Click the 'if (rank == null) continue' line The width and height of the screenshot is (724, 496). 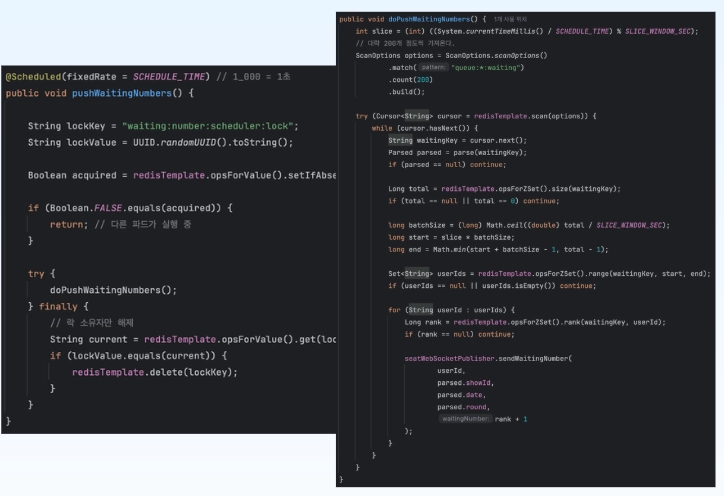click(459, 334)
